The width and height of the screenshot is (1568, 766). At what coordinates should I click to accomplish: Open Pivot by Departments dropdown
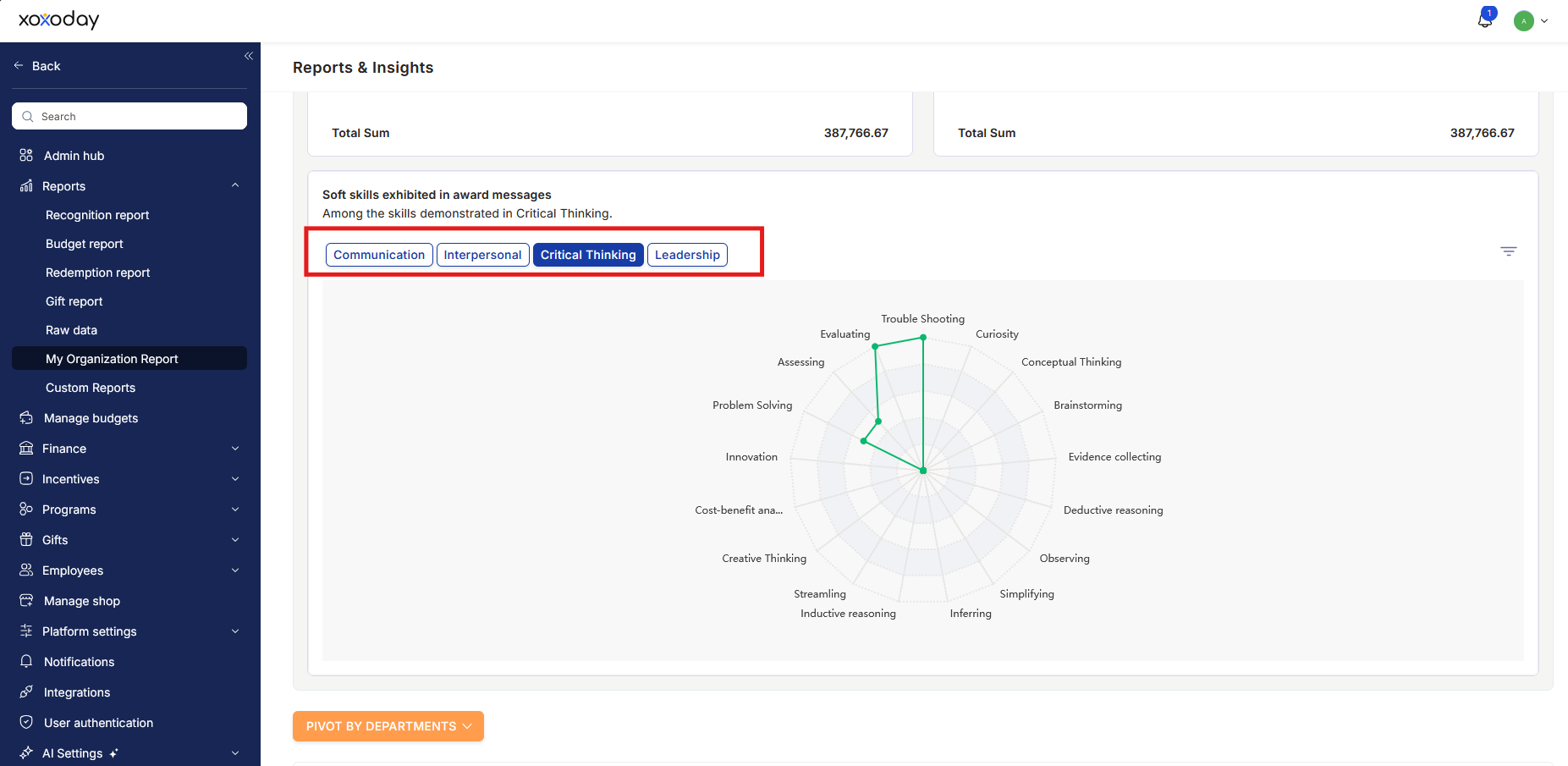[x=388, y=726]
